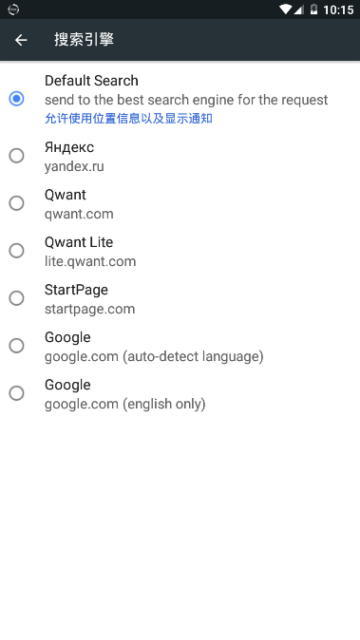360x640 pixels.
Task: Choose the Qwant radio button
Action: point(17,203)
